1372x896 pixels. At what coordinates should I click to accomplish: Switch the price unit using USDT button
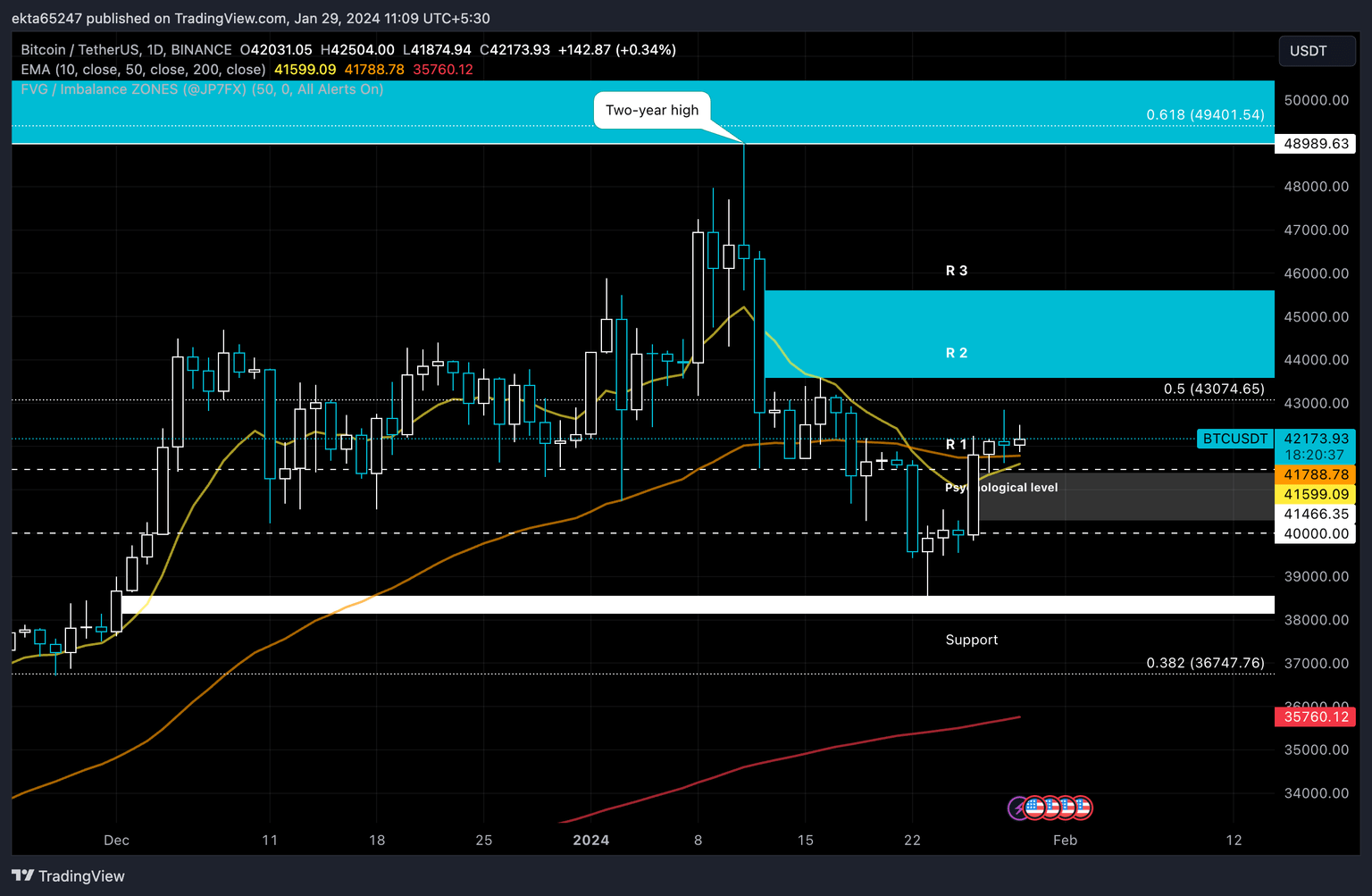coord(1317,51)
